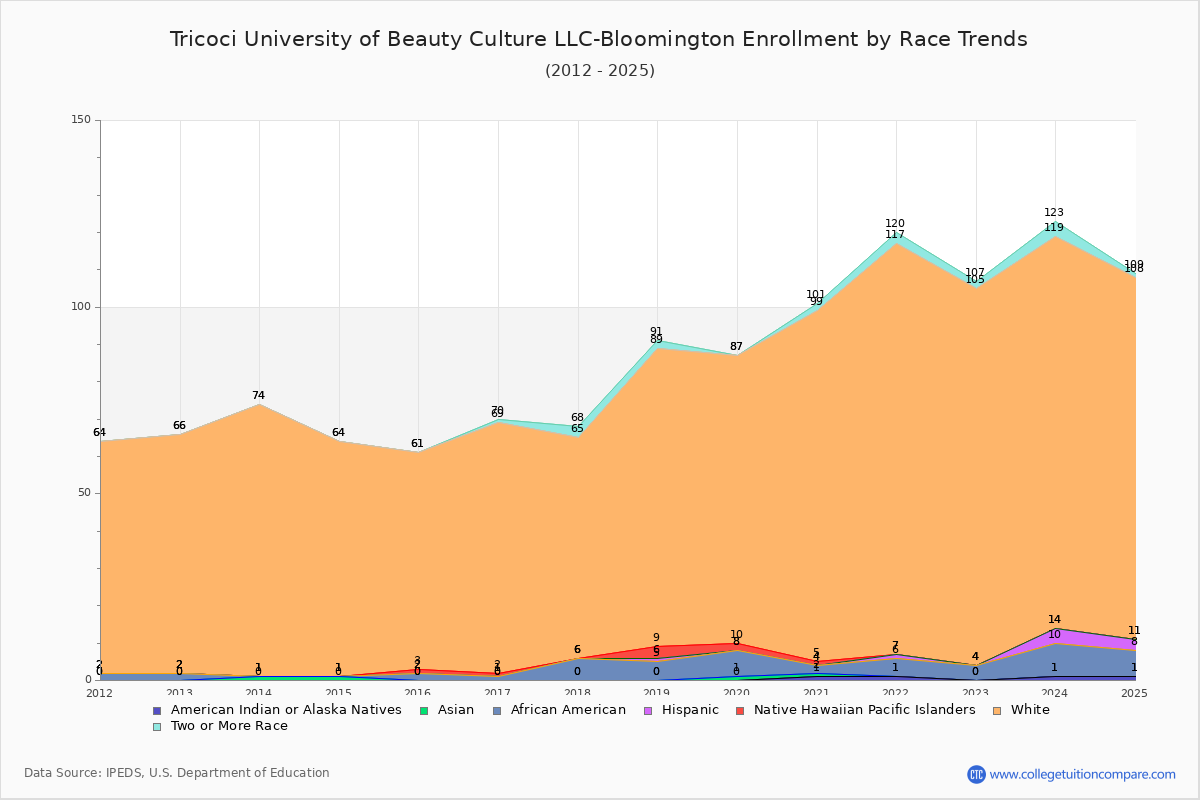Click the 2018 x-axis label
Image resolution: width=1200 pixels, height=800 pixels.
578,692
